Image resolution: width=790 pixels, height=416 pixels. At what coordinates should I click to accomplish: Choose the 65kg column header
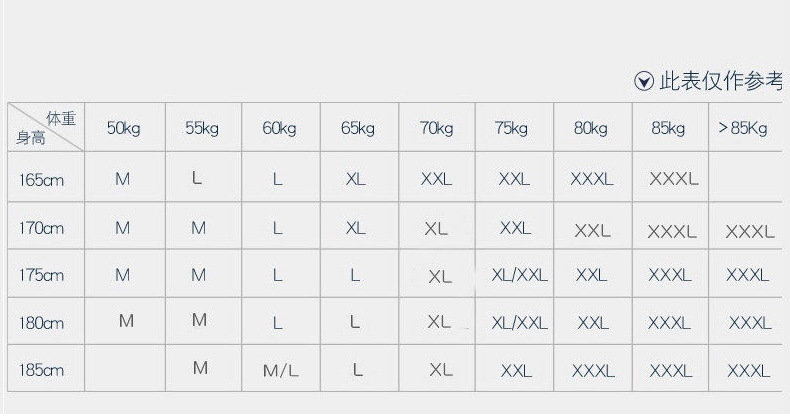click(x=357, y=128)
